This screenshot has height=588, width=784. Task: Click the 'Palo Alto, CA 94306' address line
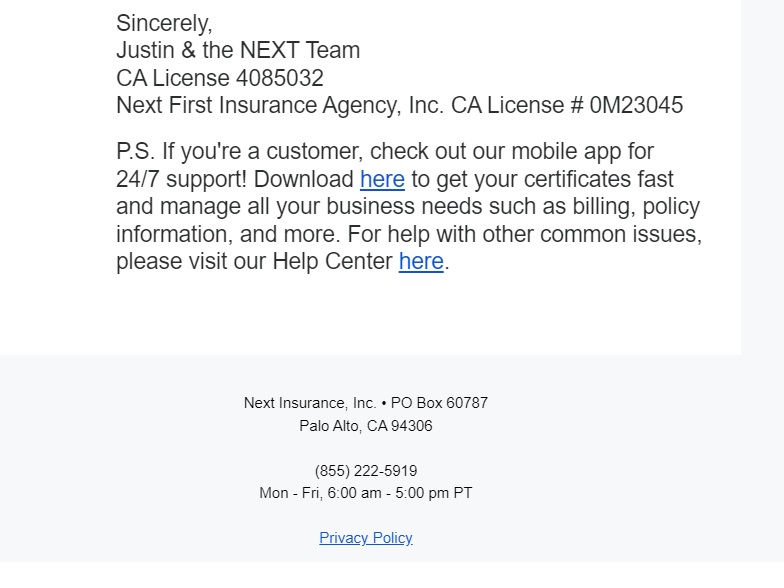tap(366, 426)
